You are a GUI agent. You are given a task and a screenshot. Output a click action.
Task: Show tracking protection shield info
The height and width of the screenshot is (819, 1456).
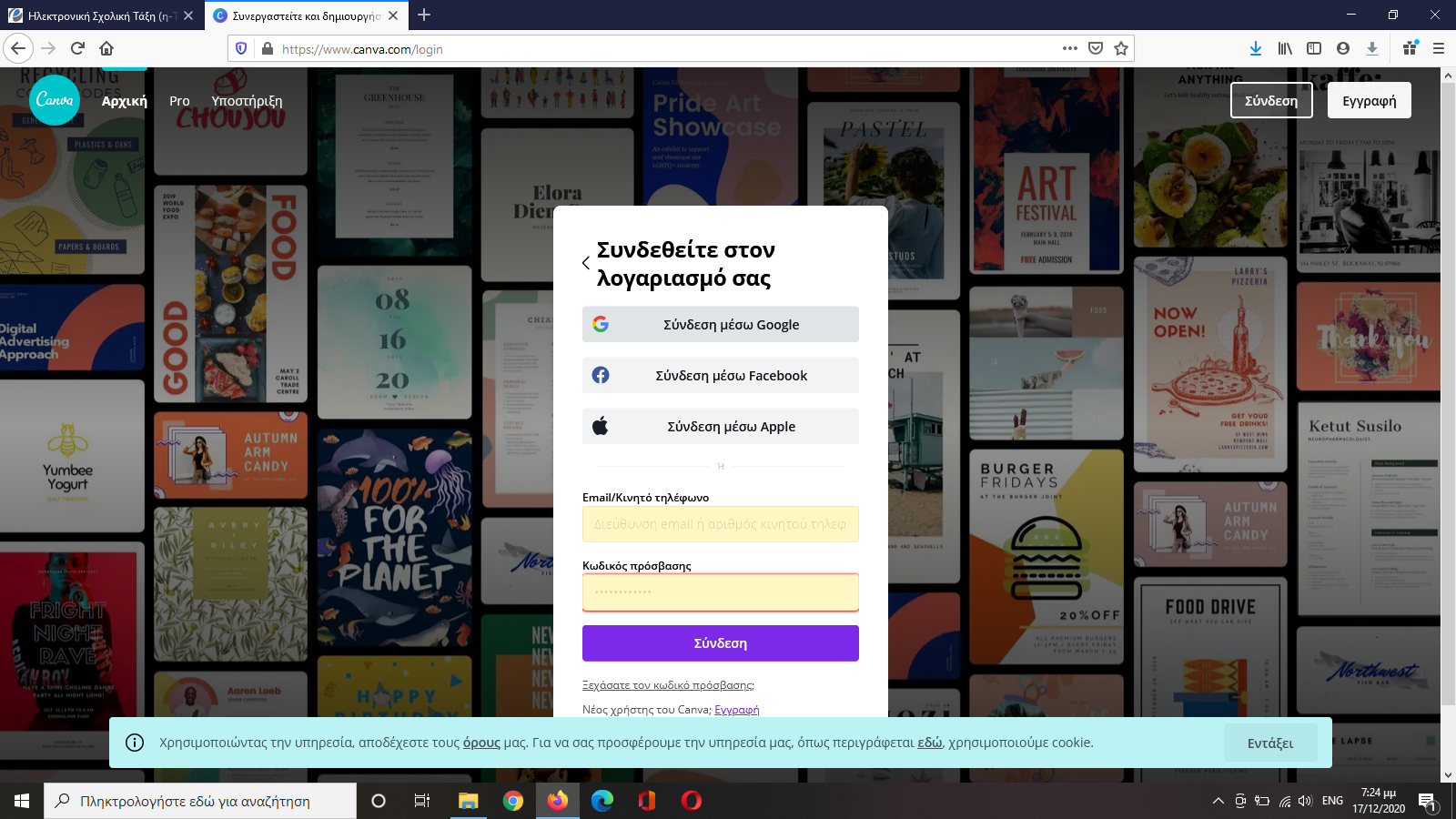pyautogui.click(x=241, y=48)
